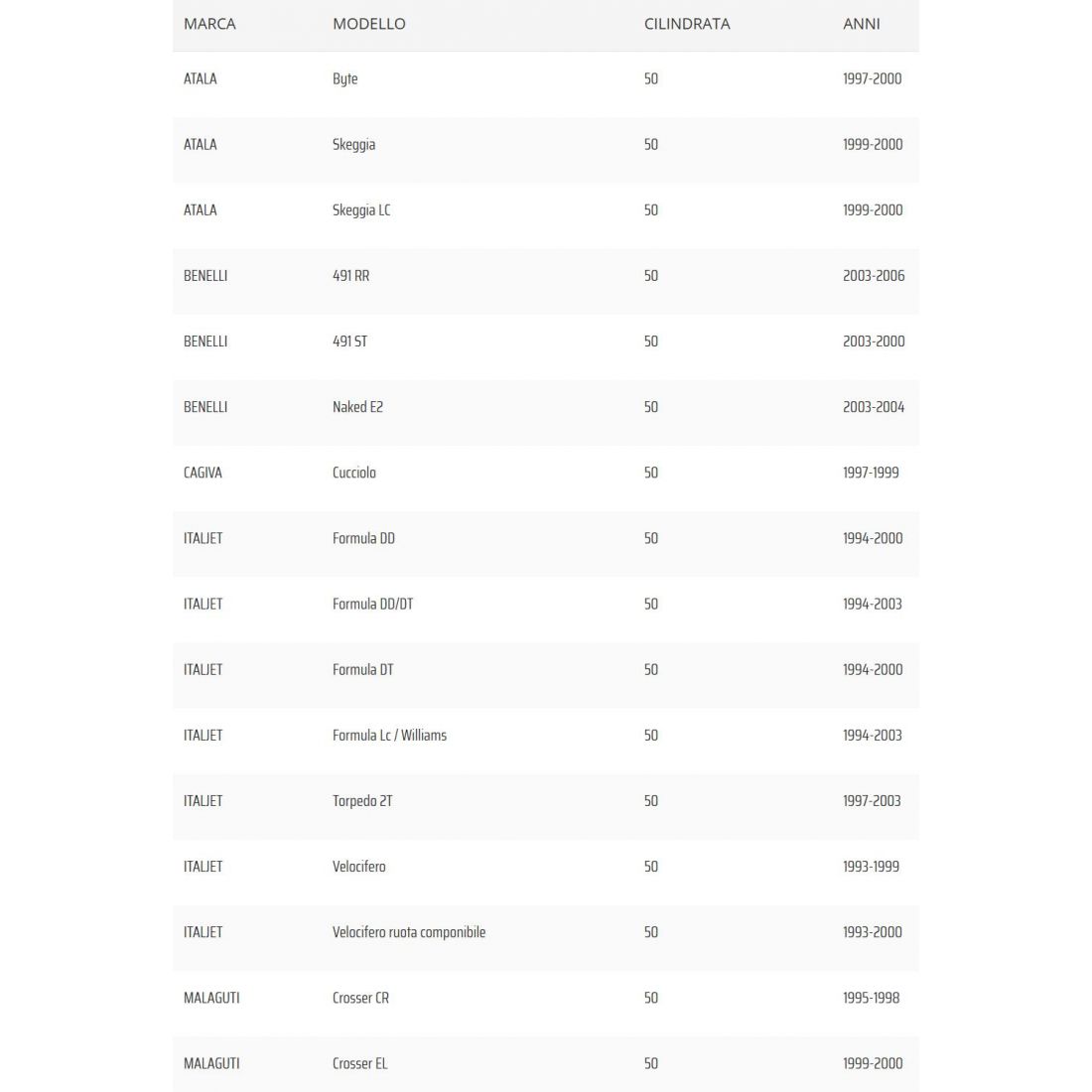Select the Crosser EL model name
Image resolution: width=1092 pixels, height=1092 pixels.
pyautogui.click(x=359, y=1063)
